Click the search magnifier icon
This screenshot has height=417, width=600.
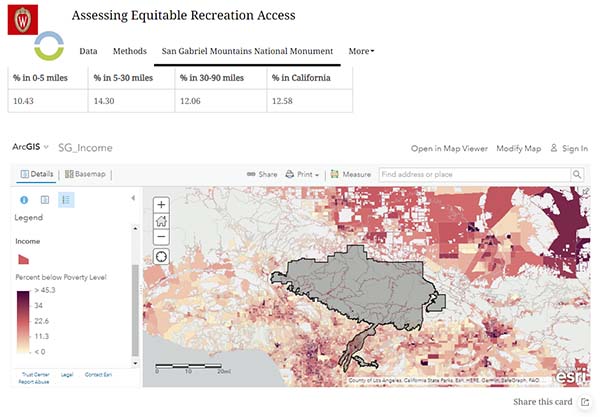click(x=577, y=174)
